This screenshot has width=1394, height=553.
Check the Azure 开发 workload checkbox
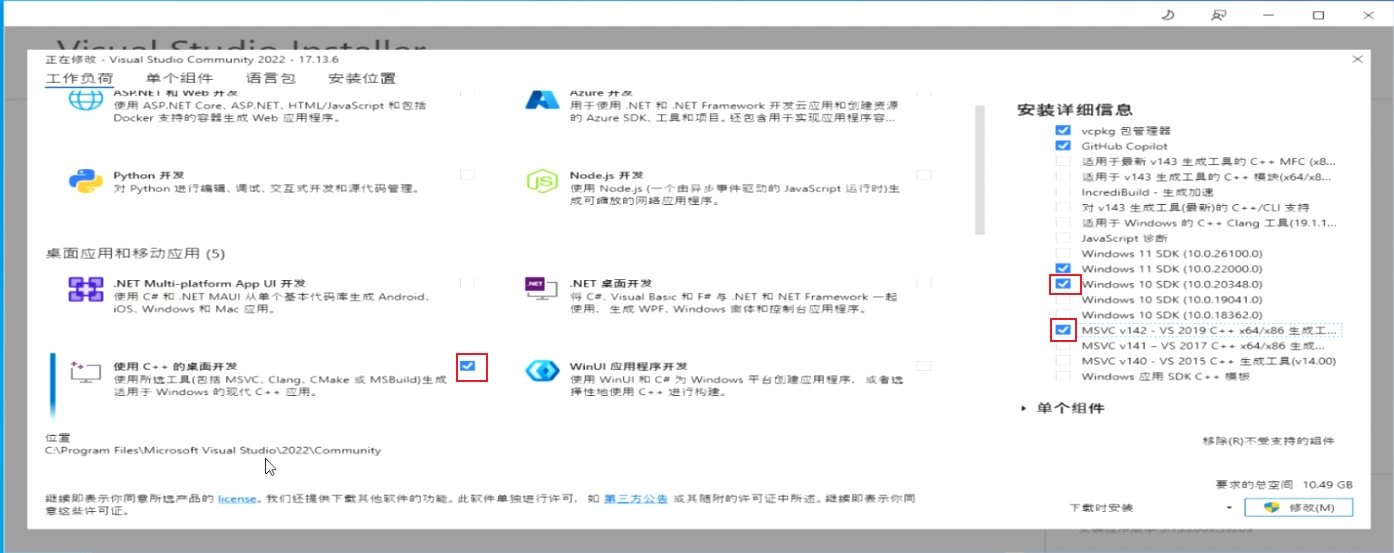[x=923, y=93]
